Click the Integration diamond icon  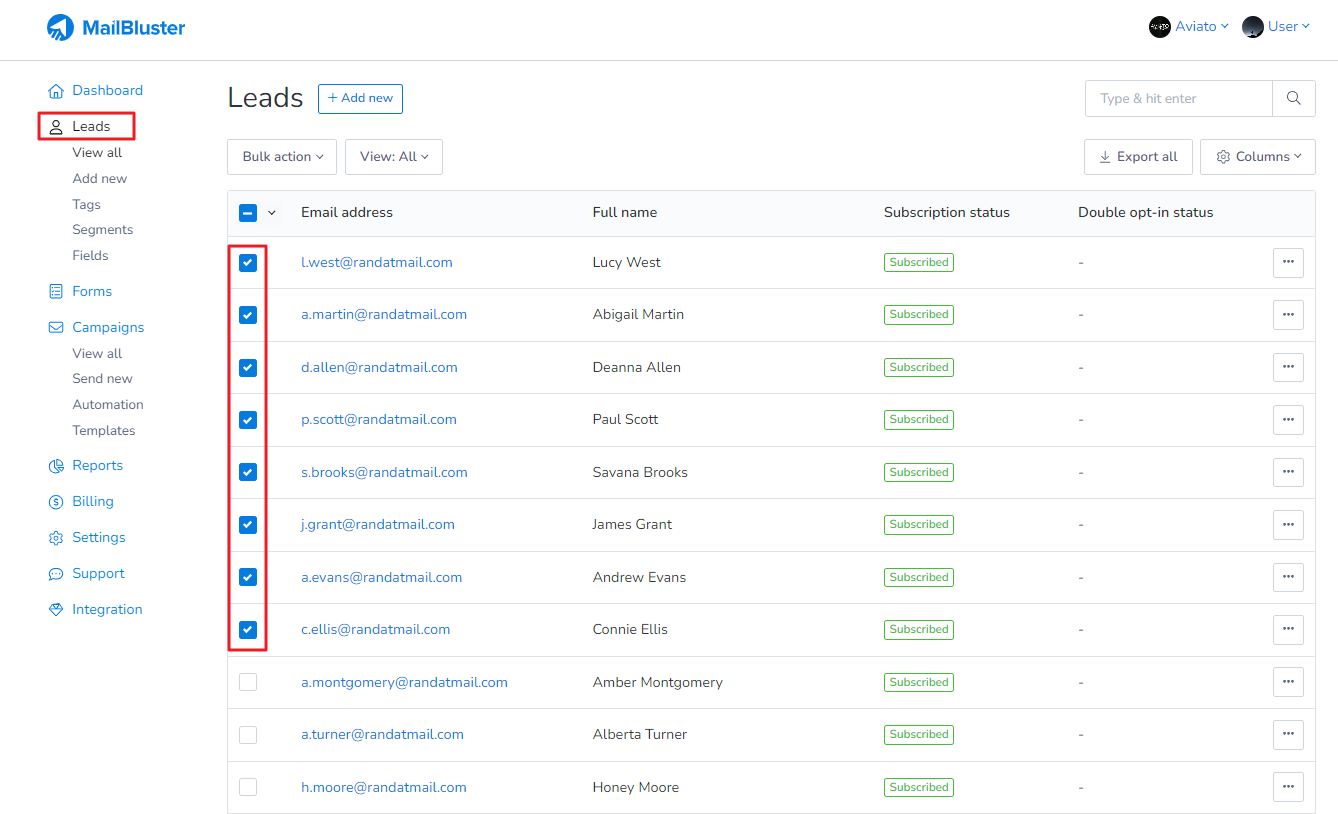56,610
